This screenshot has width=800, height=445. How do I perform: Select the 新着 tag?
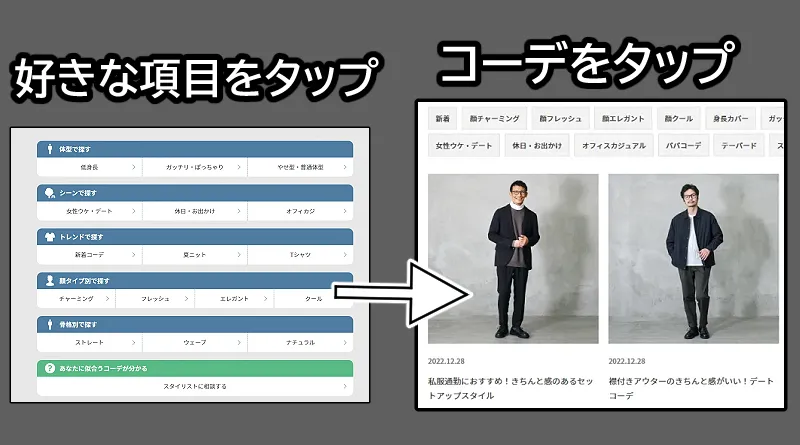pyautogui.click(x=442, y=118)
